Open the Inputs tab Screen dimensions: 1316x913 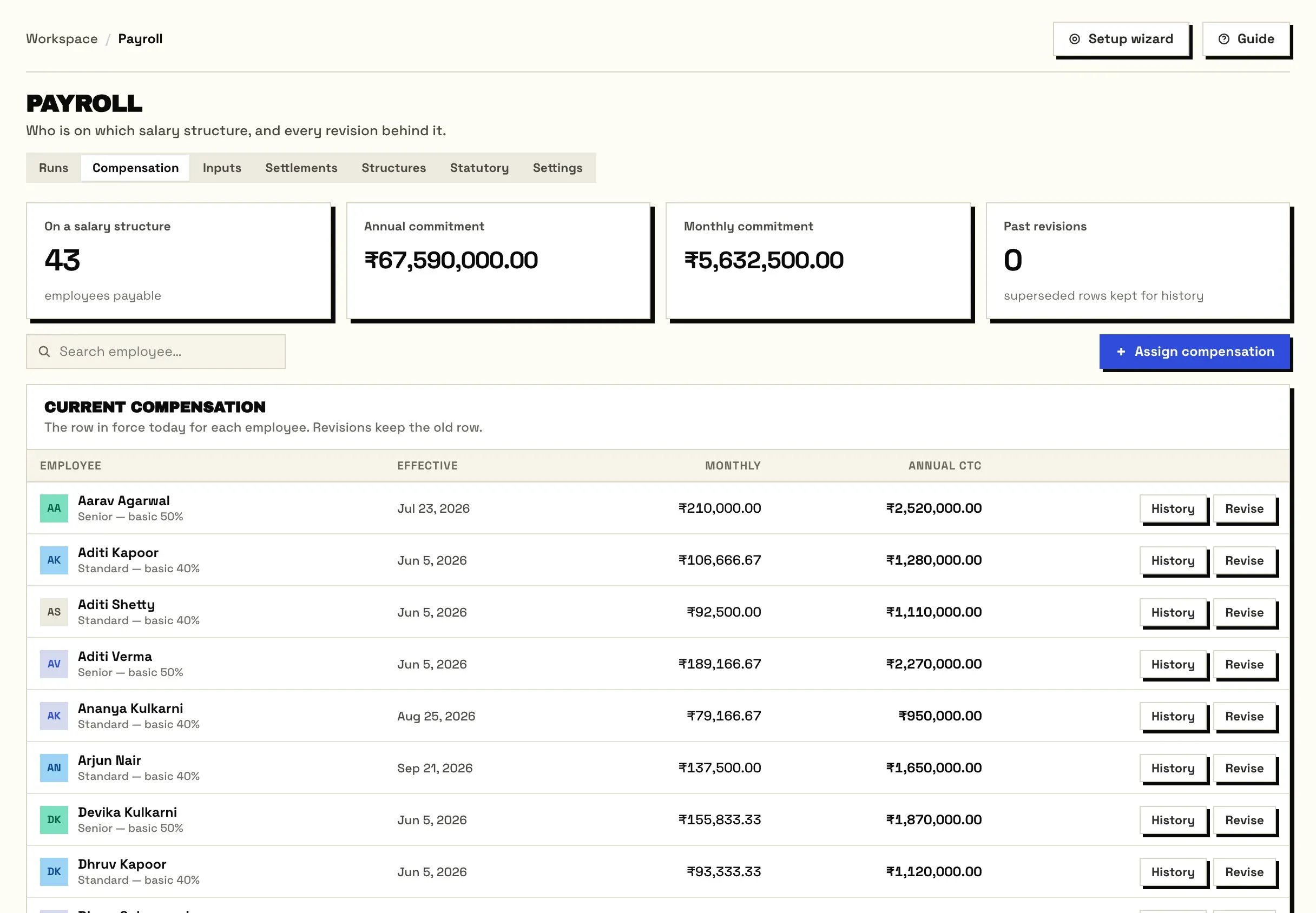pos(222,168)
